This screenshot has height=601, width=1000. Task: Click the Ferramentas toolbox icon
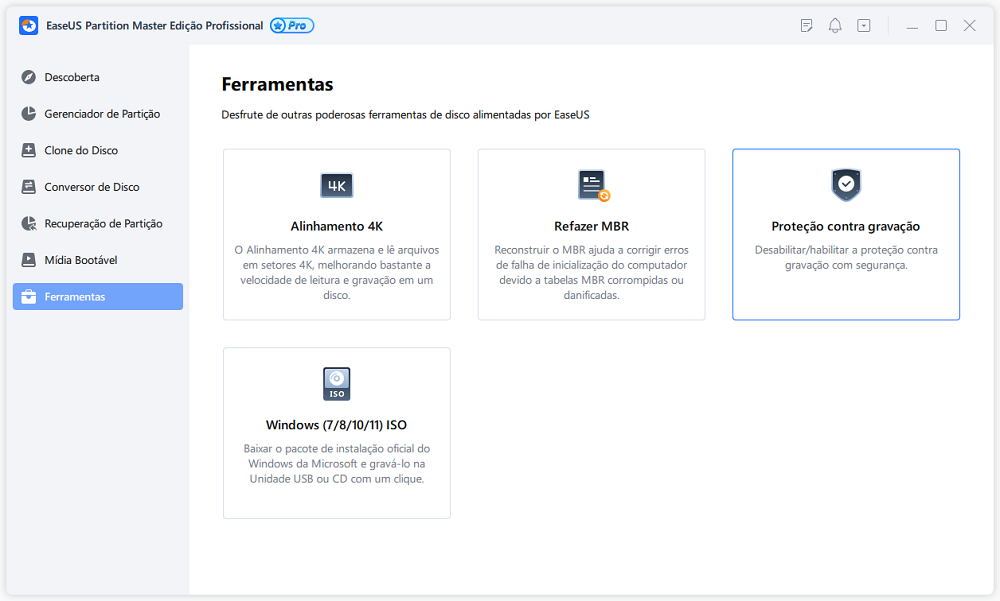(28, 297)
